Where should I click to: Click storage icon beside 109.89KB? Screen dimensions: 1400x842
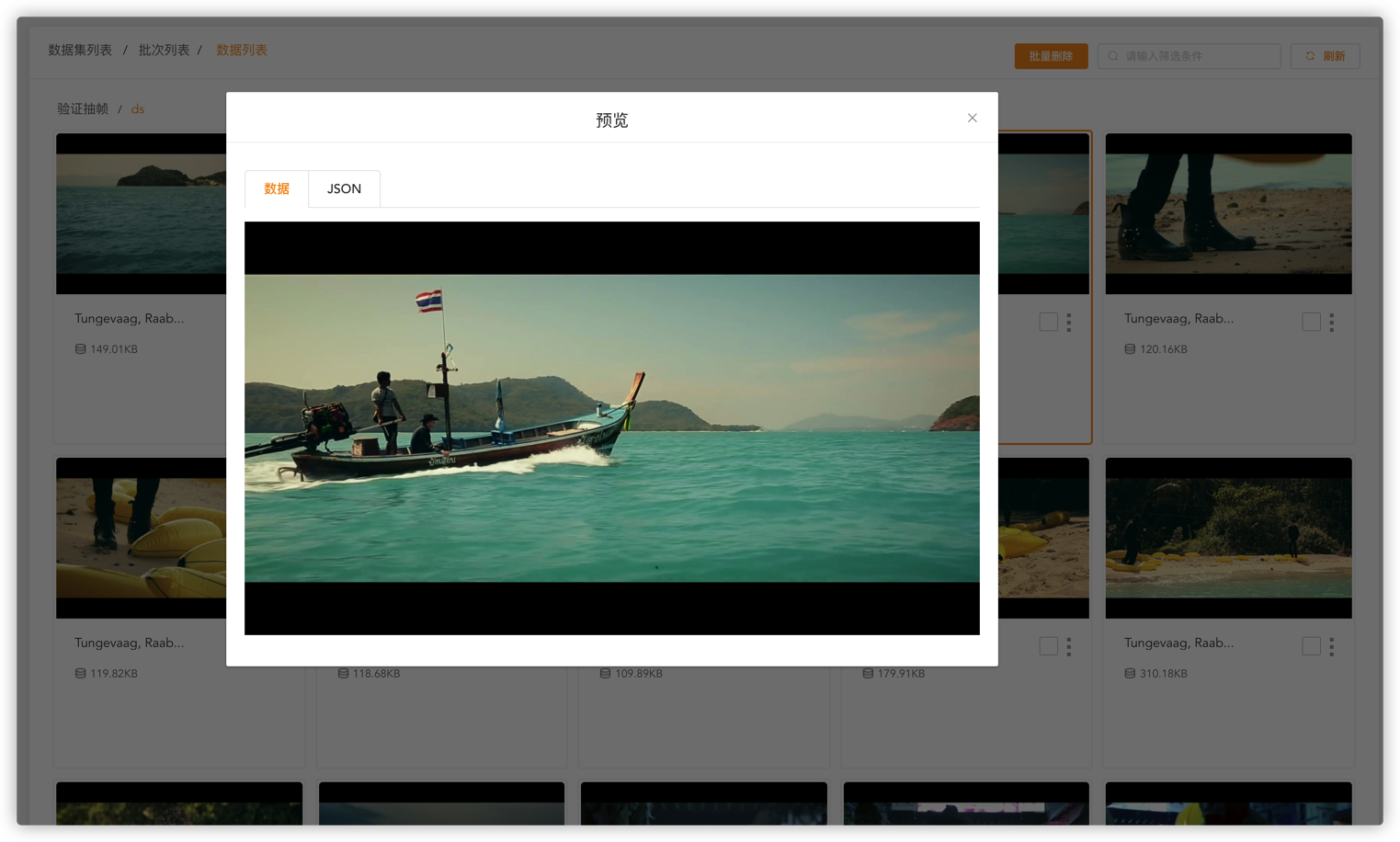pyautogui.click(x=605, y=674)
